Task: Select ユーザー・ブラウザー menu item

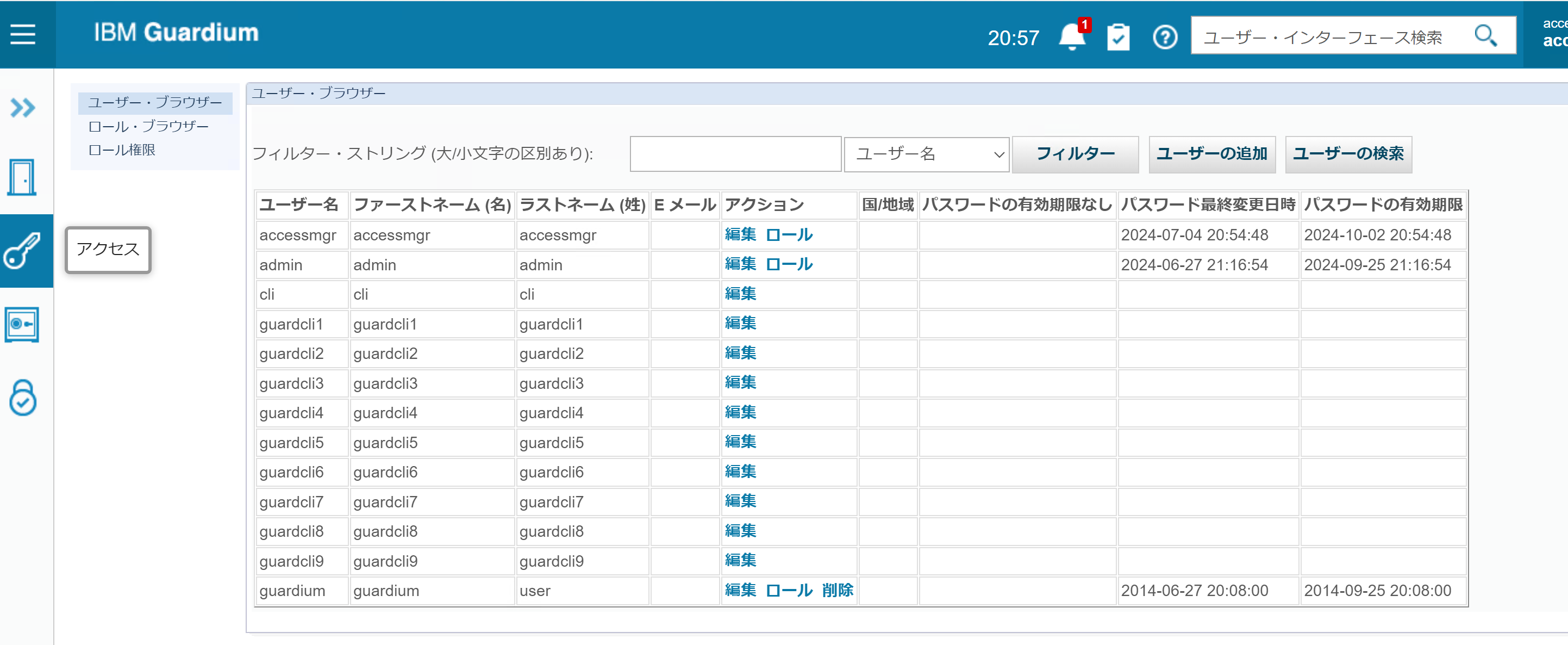Action: (154, 102)
